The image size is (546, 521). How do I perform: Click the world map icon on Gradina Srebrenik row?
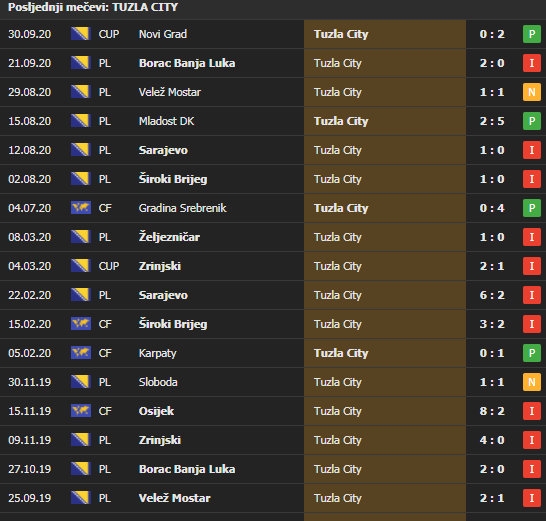click(x=81, y=208)
